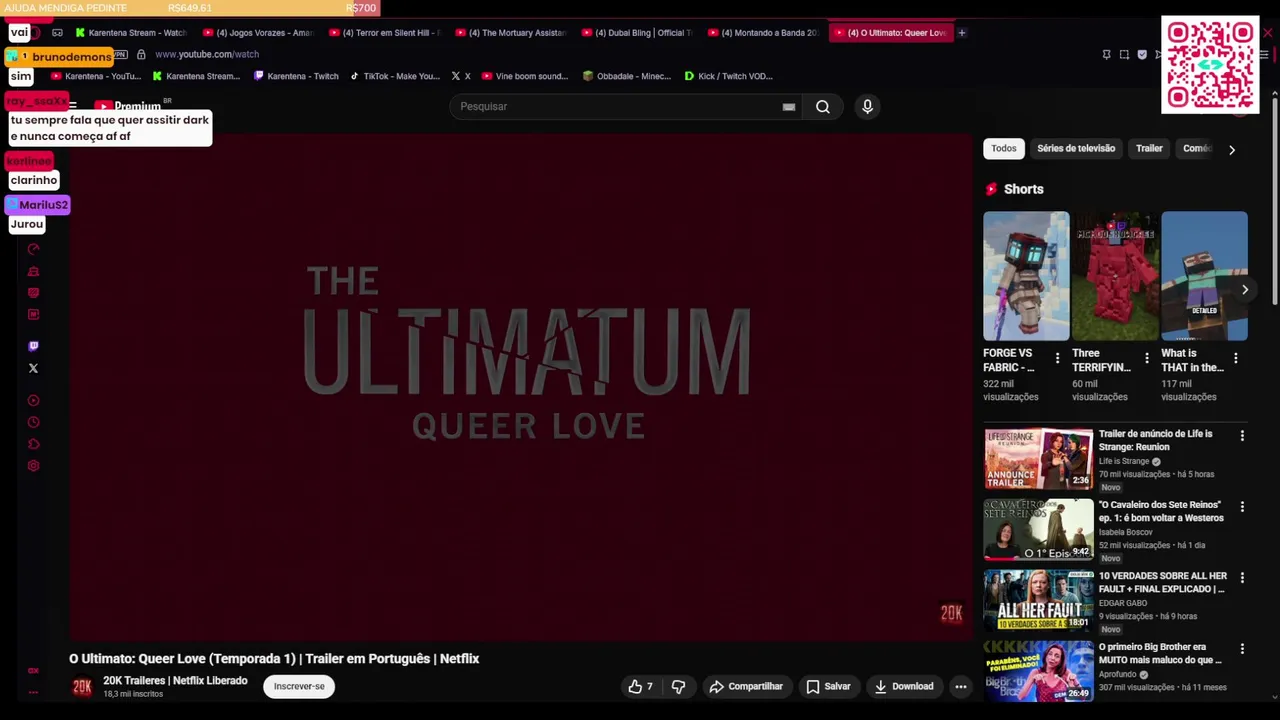This screenshot has width=1280, height=720.
Task: Switch to Karentena Stream browser tab
Action: (x=132, y=32)
